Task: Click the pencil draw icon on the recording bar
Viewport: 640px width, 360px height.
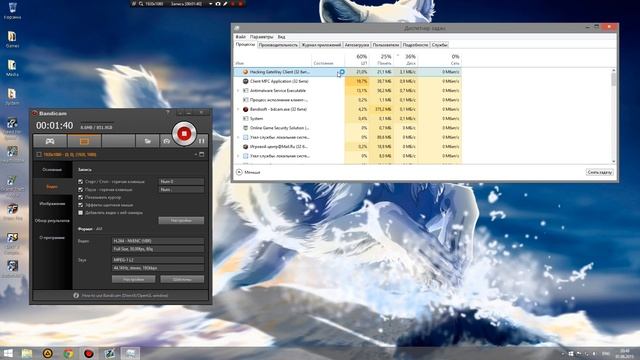Action: click(225, 4)
